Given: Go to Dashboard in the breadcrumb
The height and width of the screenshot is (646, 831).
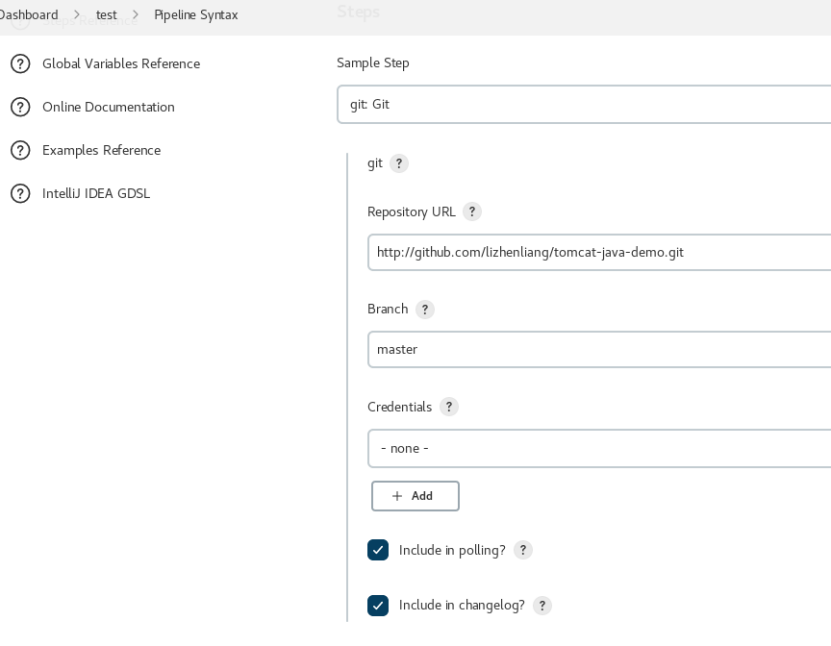Looking at the screenshot, I should tap(30, 15).
